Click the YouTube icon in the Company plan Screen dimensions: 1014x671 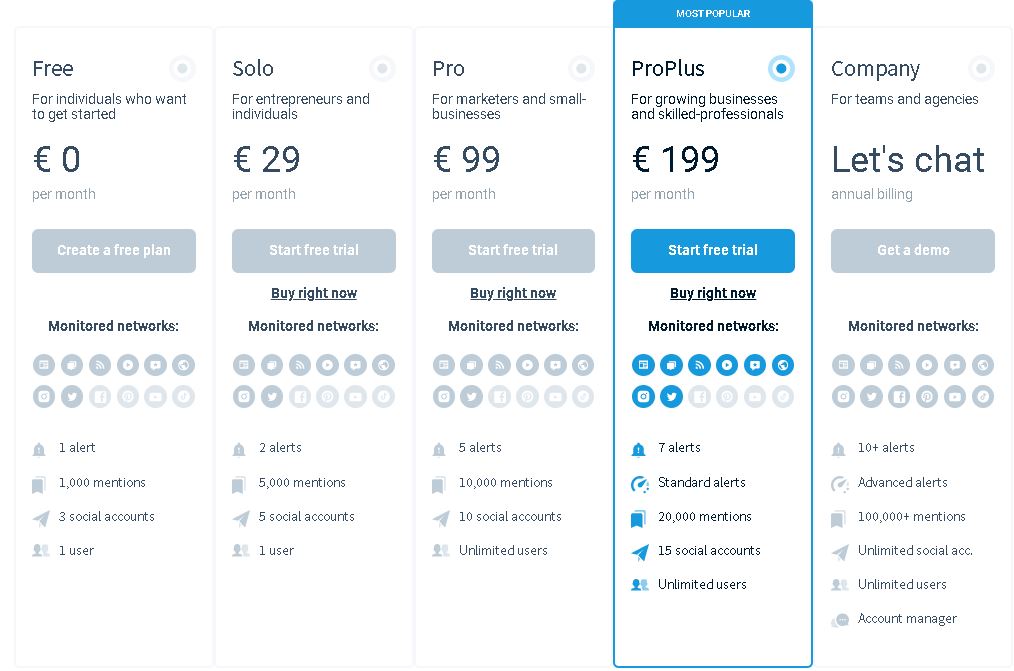click(955, 396)
